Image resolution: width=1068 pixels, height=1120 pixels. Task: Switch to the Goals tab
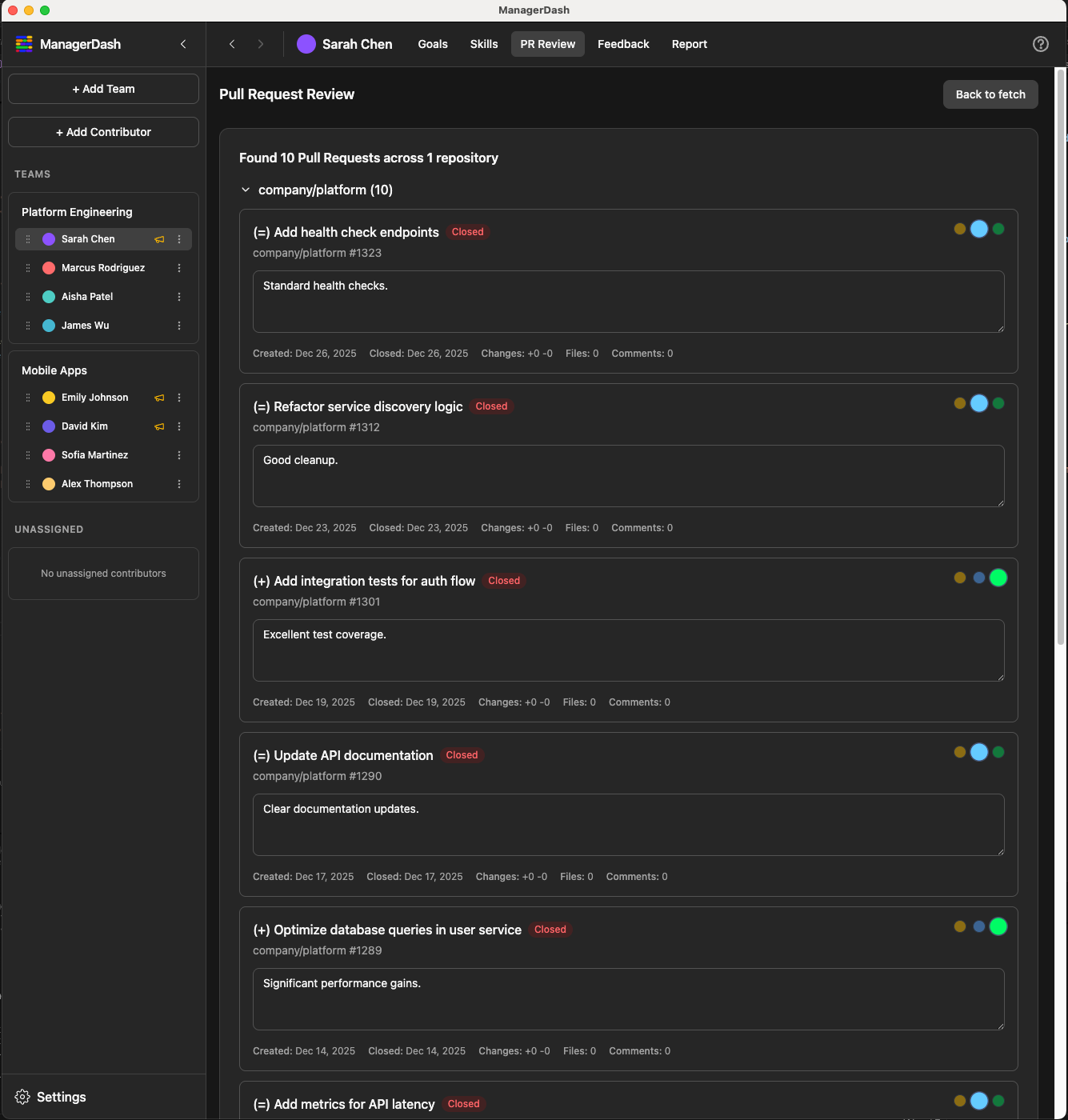coord(432,44)
